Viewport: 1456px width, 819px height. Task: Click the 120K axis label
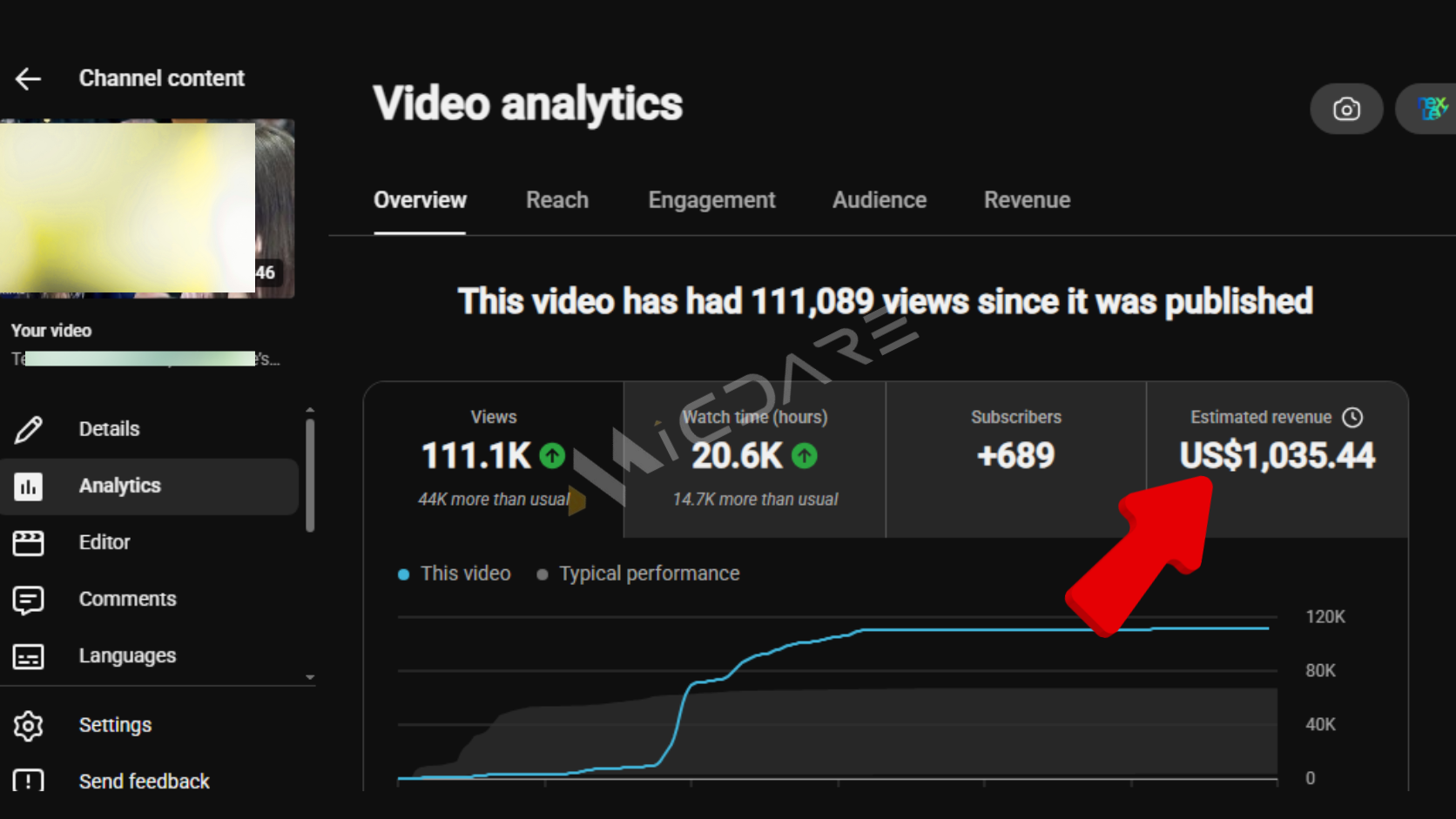1325,617
